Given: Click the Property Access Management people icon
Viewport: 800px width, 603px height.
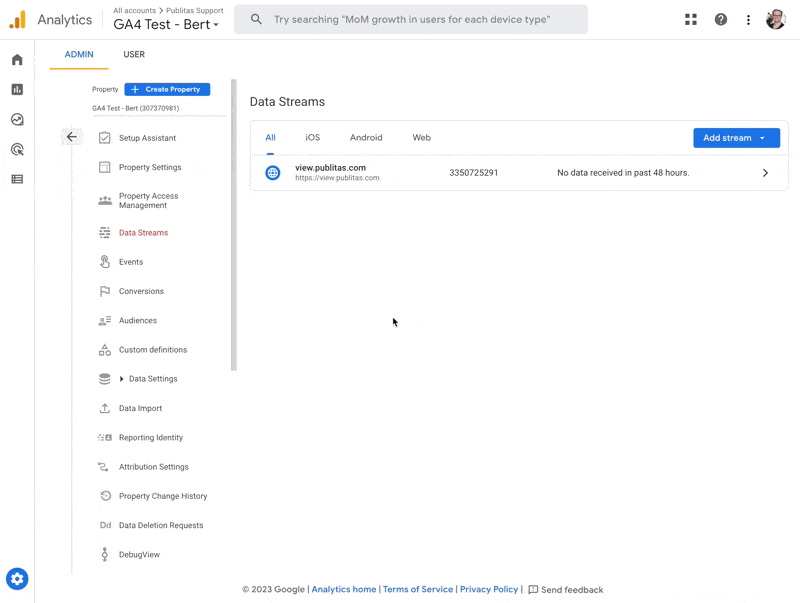Looking at the screenshot, I should point(105,200).
